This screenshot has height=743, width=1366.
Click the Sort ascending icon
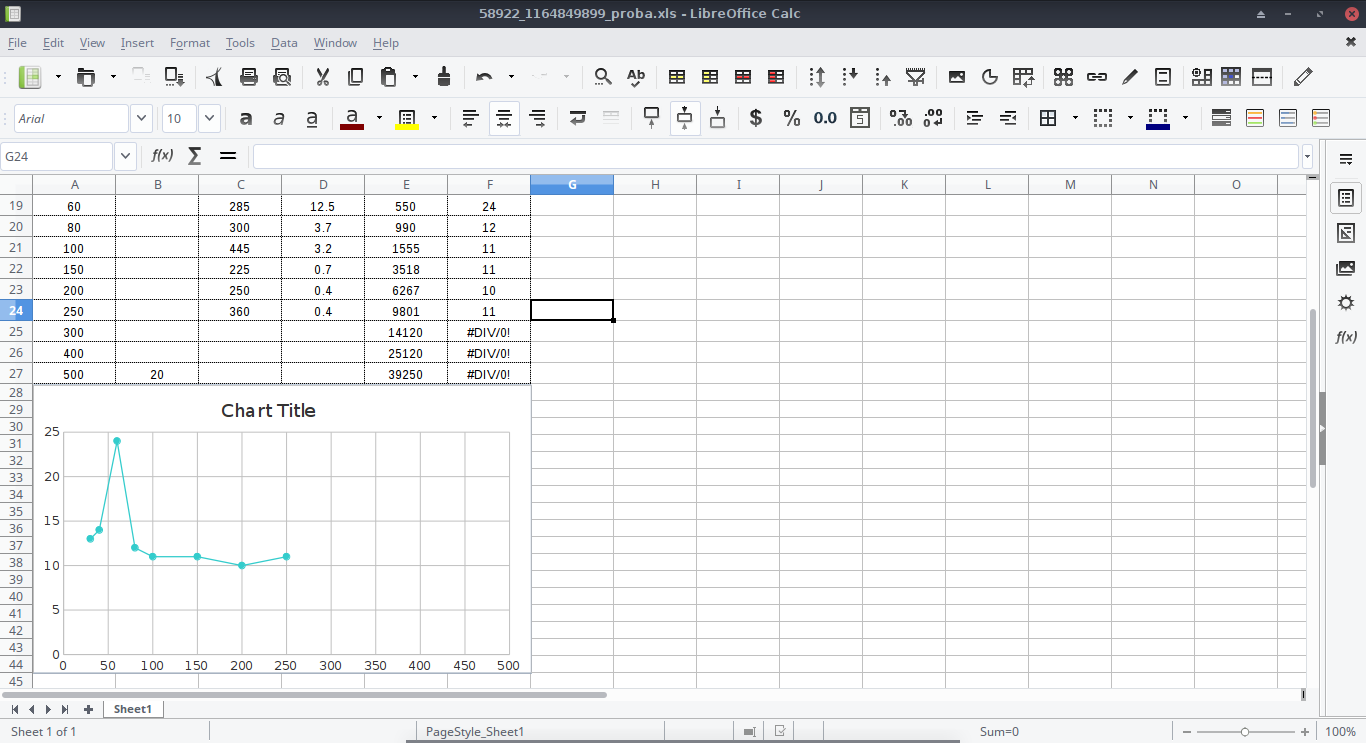point(850,77)
